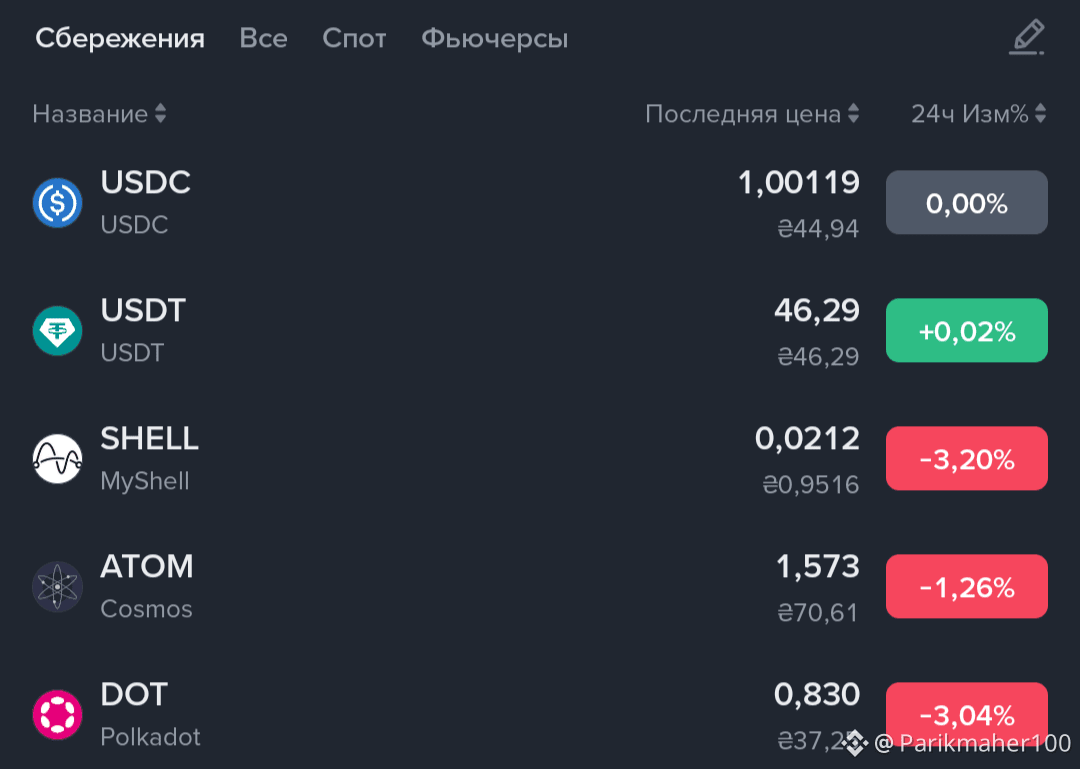
Task: Sort list by Название arrows
Action: pos(160,114)
